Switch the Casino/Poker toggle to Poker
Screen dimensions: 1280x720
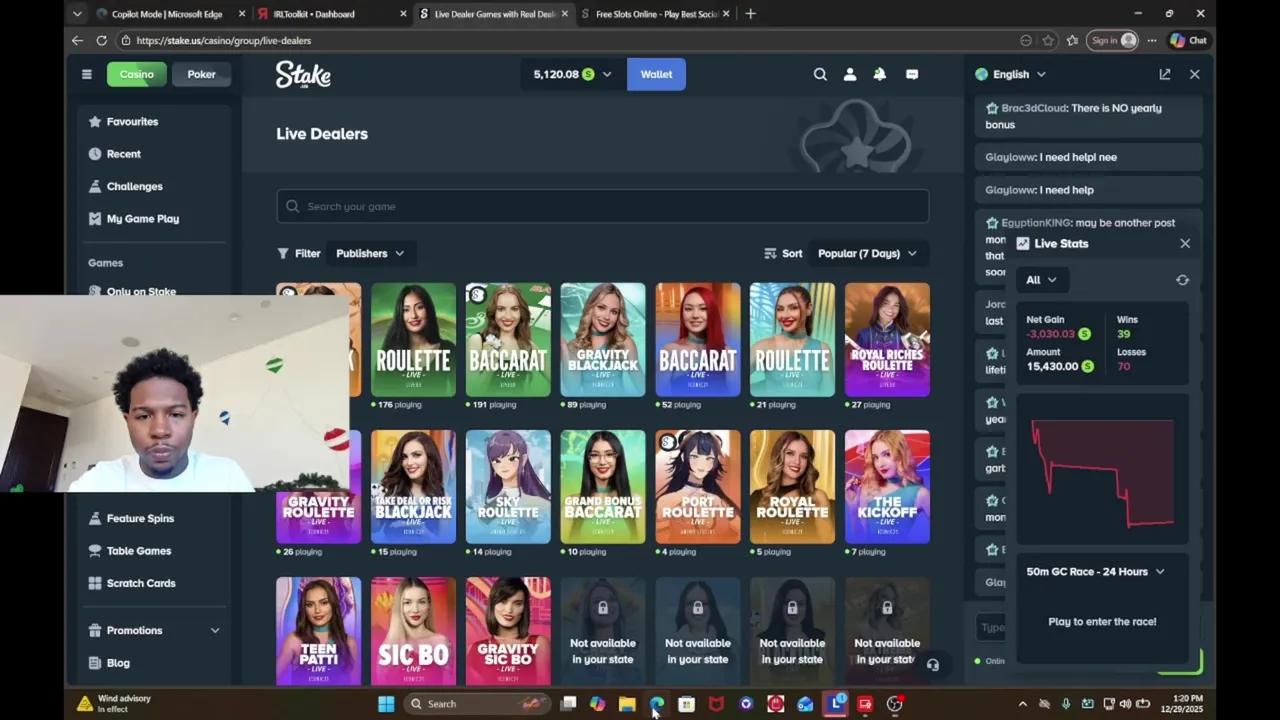point(201,74)
